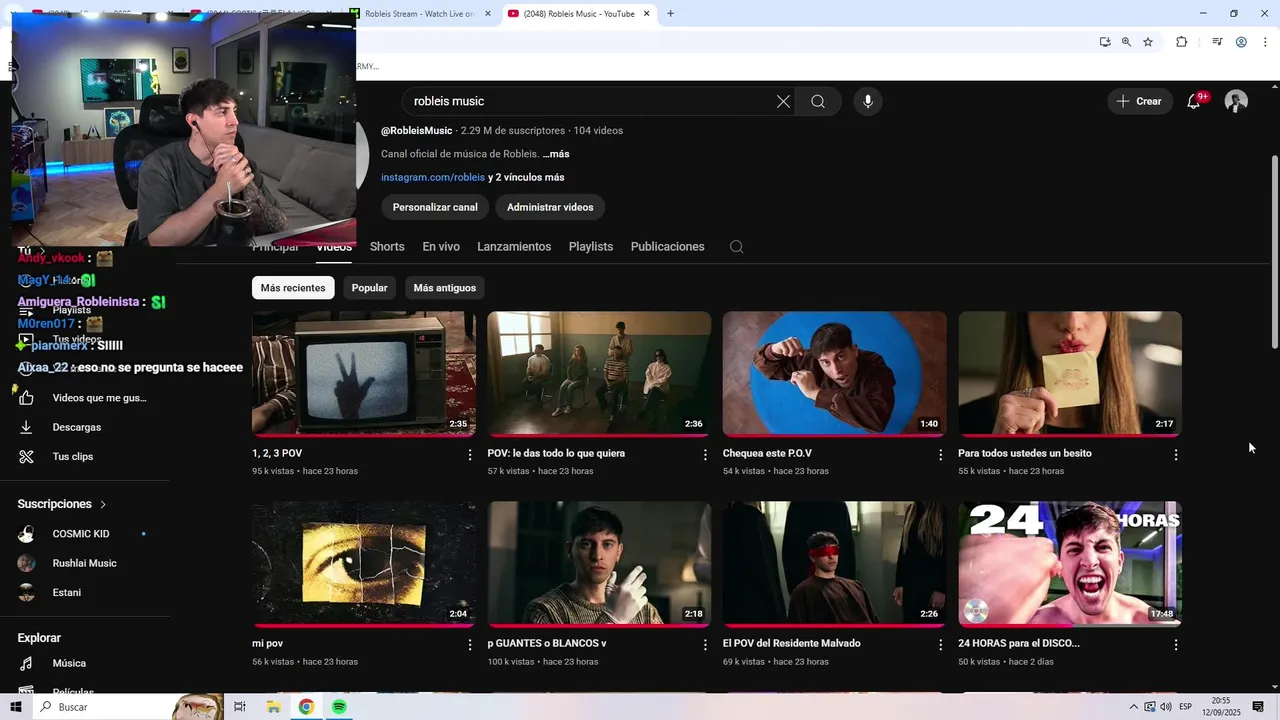The width and height of the screenshot is (1280, 720).
Task: Open the Shorts channel tab
Action: pyautogui.click(x=387, y=247)
